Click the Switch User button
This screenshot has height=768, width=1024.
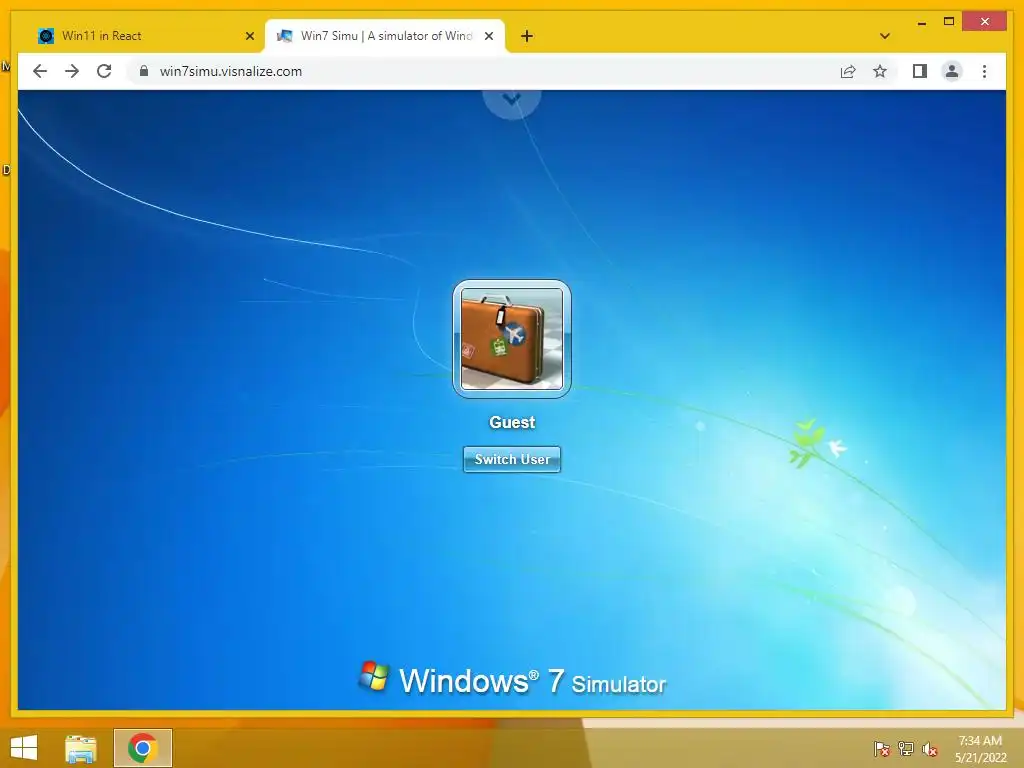(x=512, y=459)
